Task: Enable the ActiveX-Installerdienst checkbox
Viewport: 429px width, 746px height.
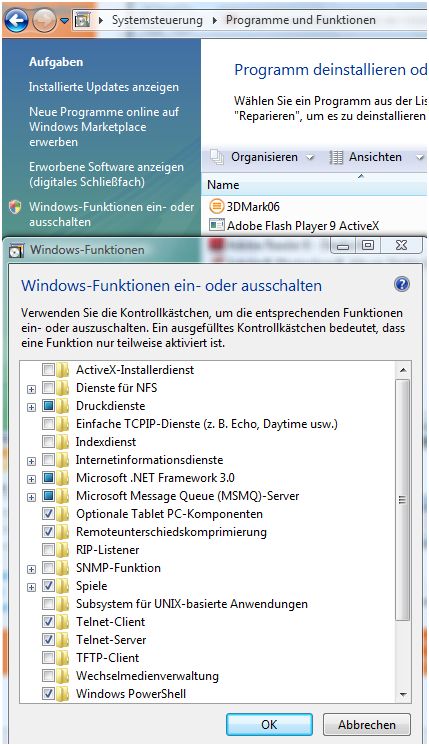Action: coord(48,370)
